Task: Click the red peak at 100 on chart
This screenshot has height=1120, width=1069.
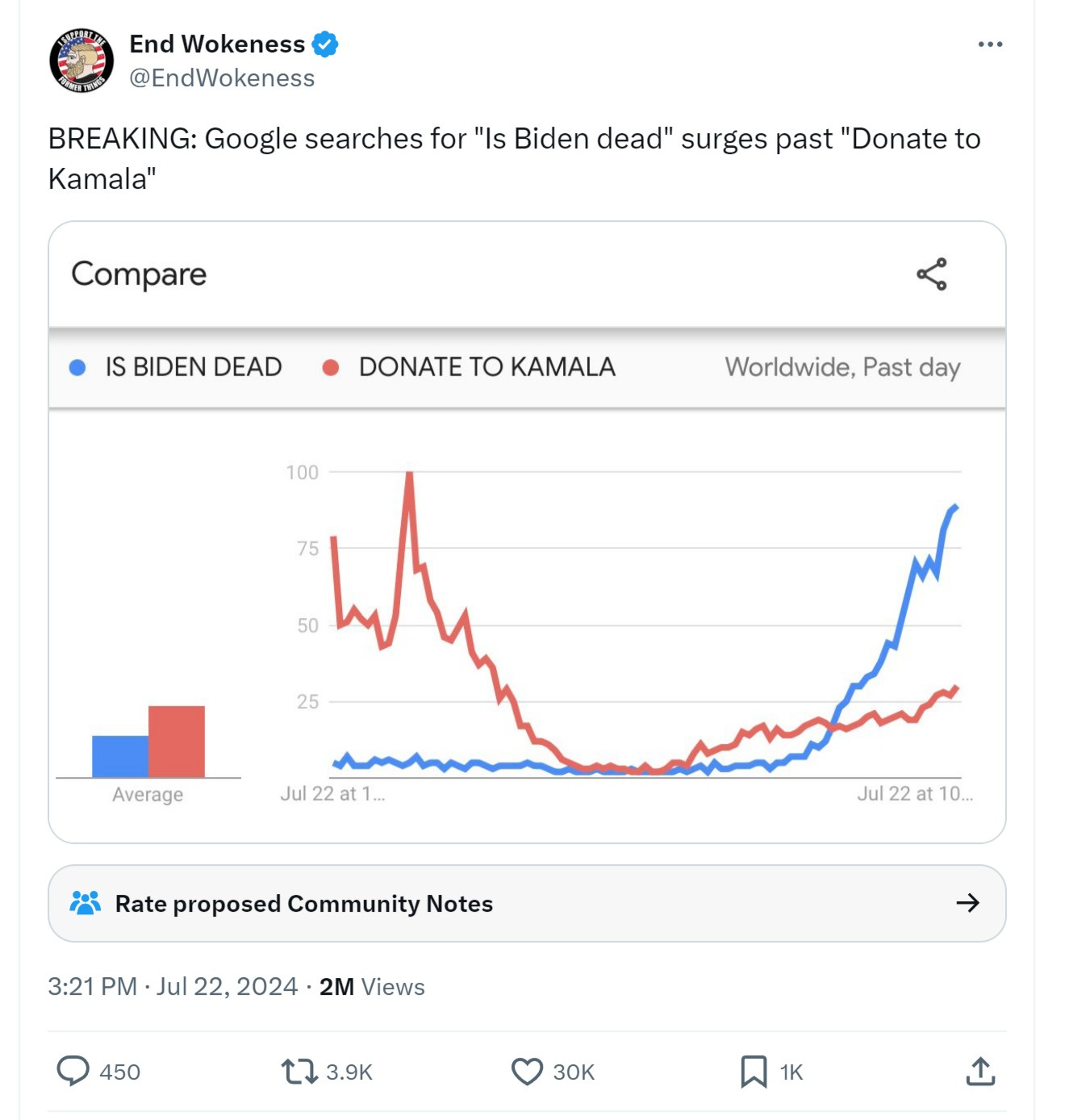Action: (x=410, y=476)
